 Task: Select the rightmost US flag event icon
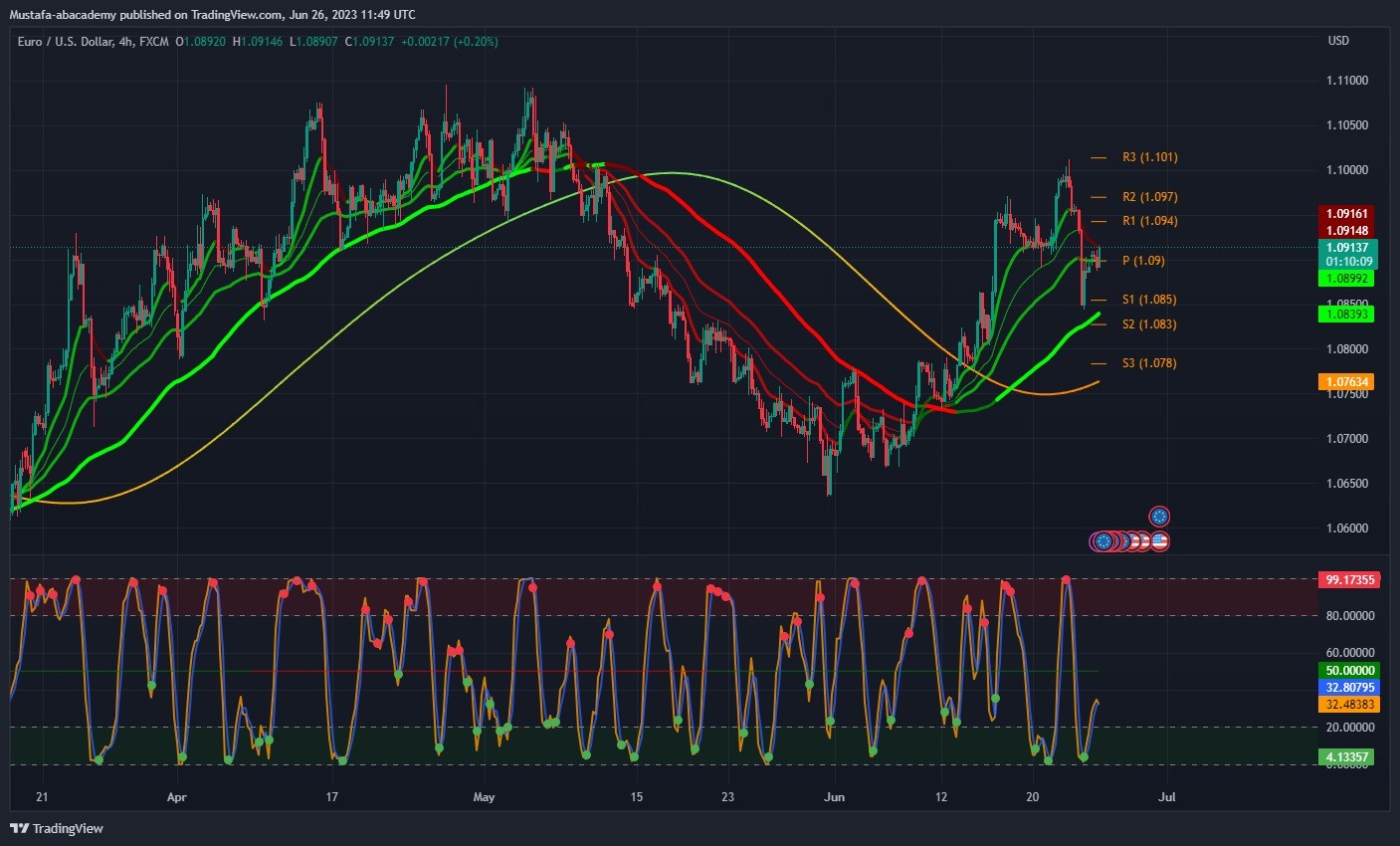[1159, 541]
